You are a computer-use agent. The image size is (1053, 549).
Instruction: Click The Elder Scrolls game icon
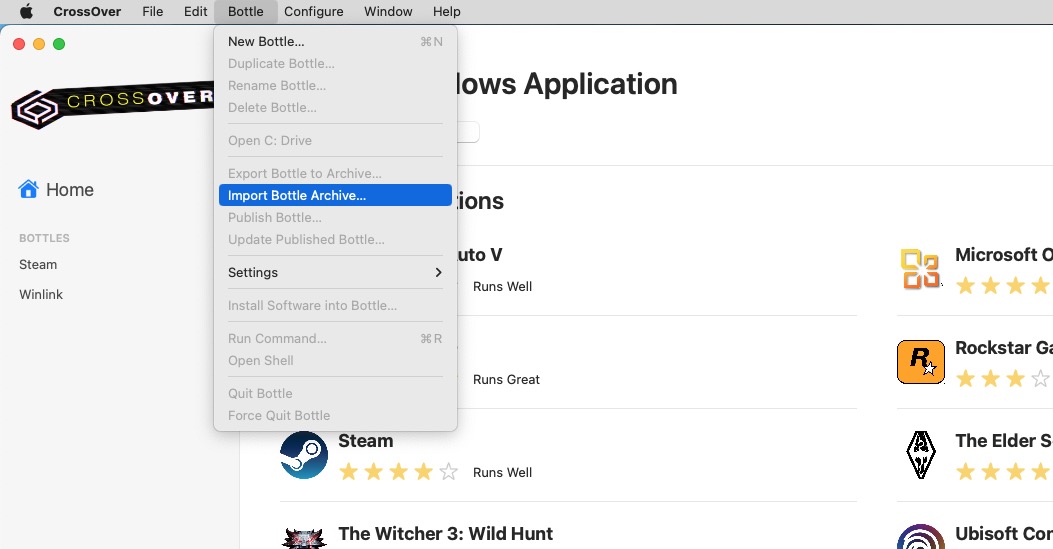(x=921, y=455)
